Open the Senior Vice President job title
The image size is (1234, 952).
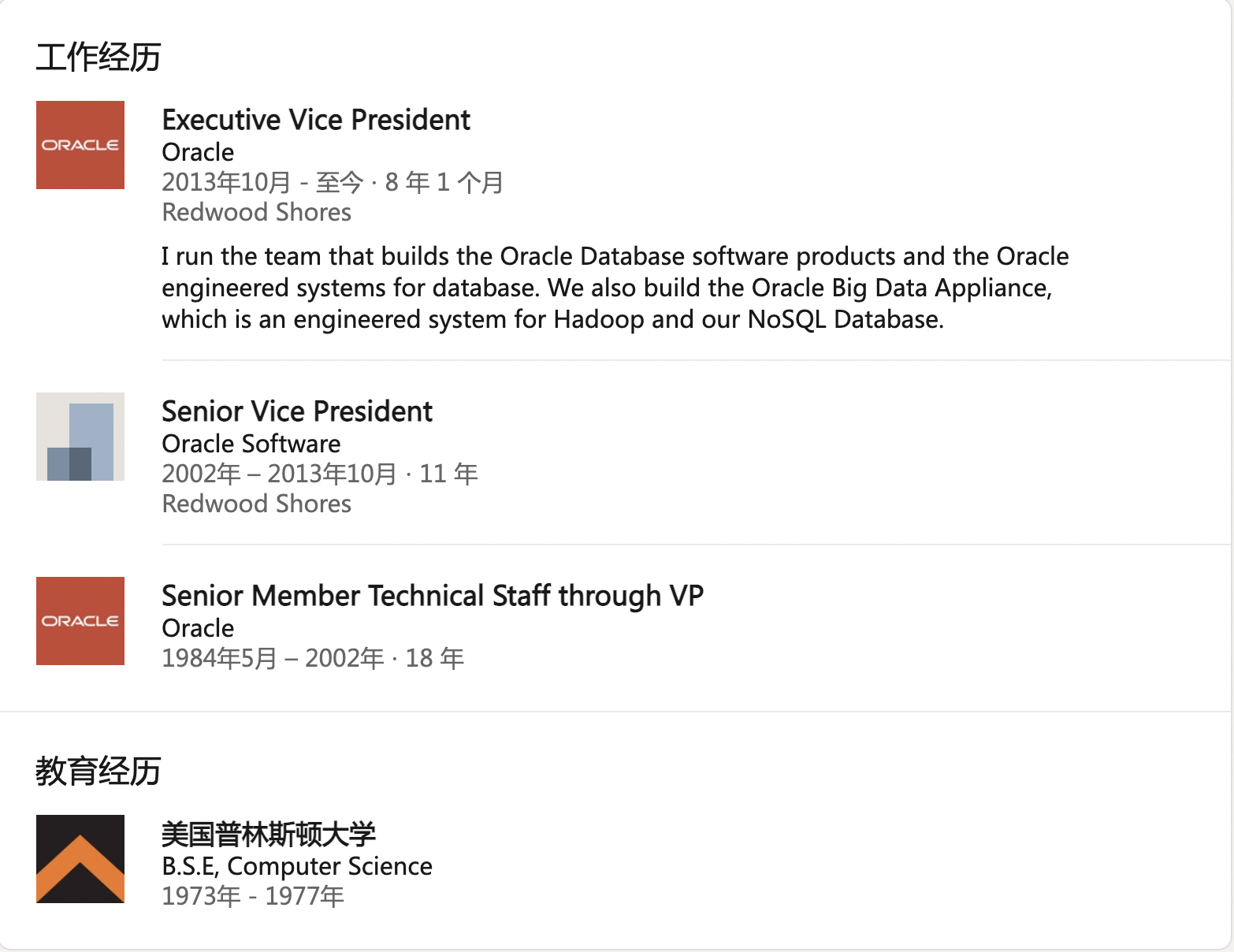[x=297, y=411]
